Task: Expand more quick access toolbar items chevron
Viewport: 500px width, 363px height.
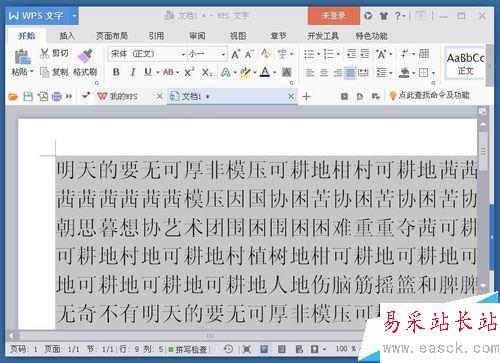Action: point(69,97)
